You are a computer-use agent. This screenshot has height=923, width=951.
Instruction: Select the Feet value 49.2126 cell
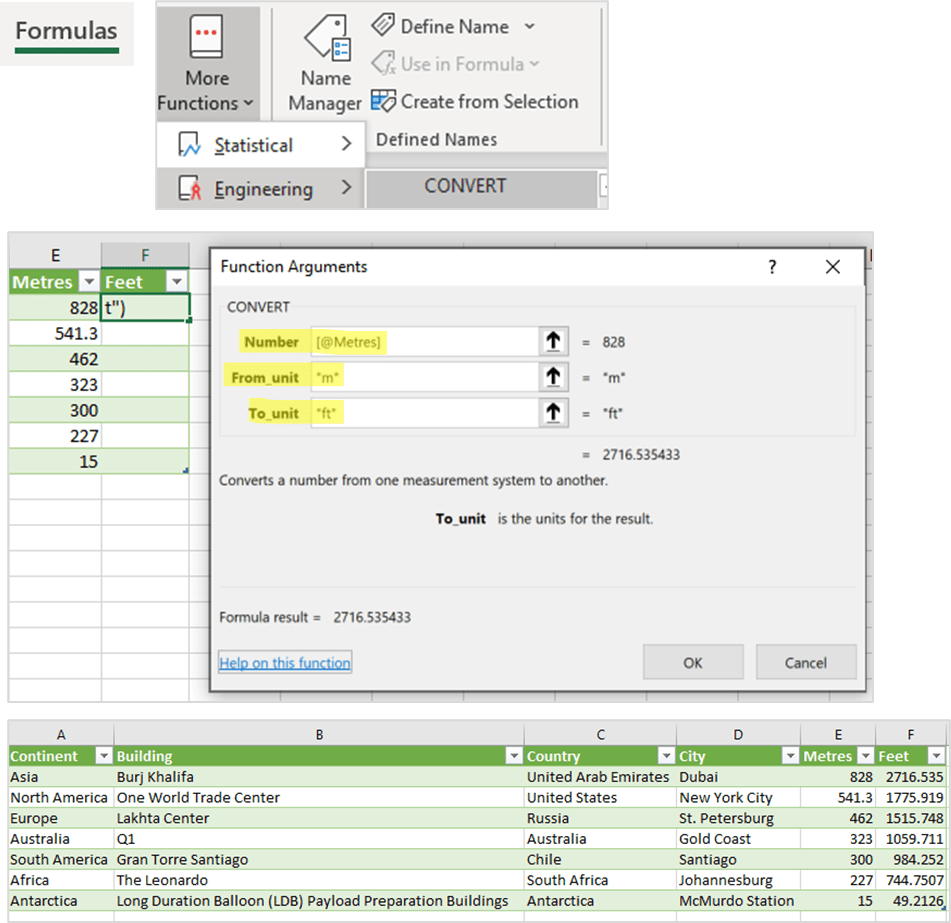click(x=910, y=901)
